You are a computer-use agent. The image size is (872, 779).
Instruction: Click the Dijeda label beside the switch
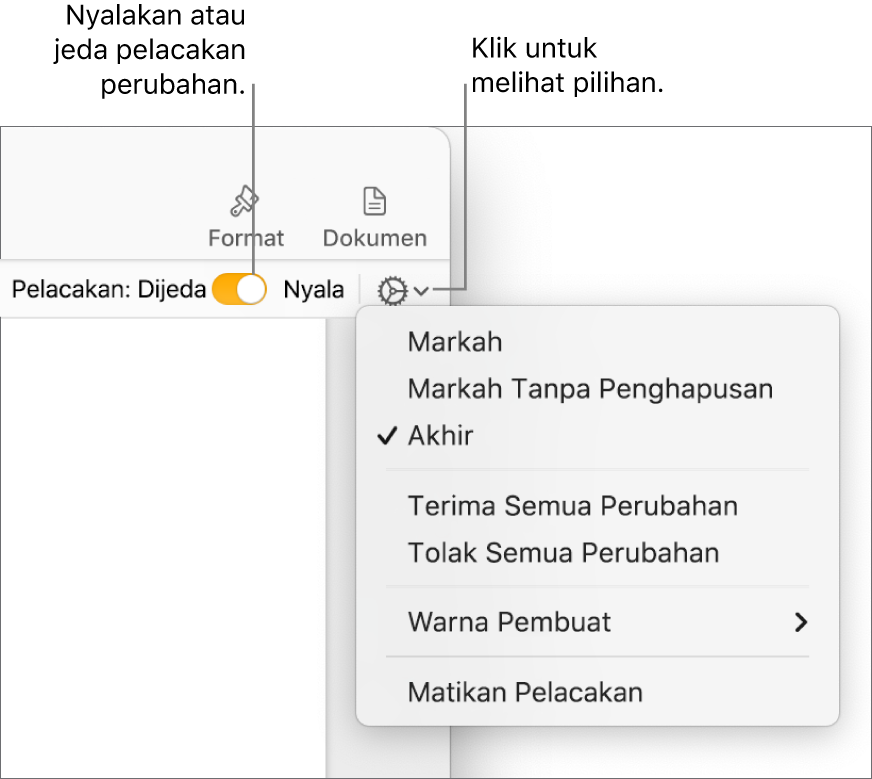[x=173, y=290]
